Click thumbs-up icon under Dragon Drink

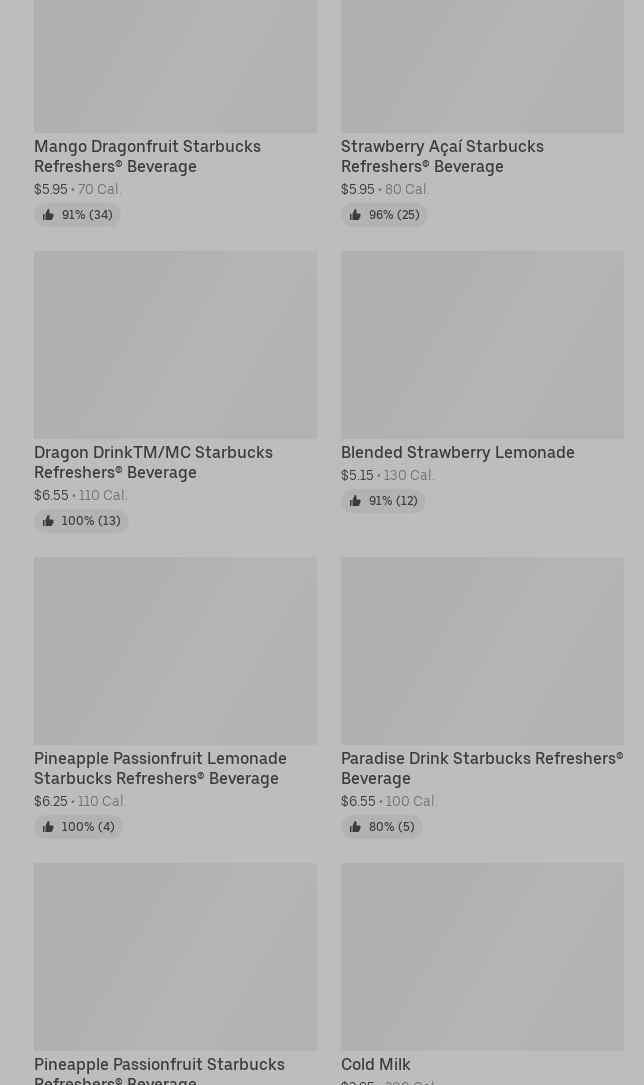(48, 521)
